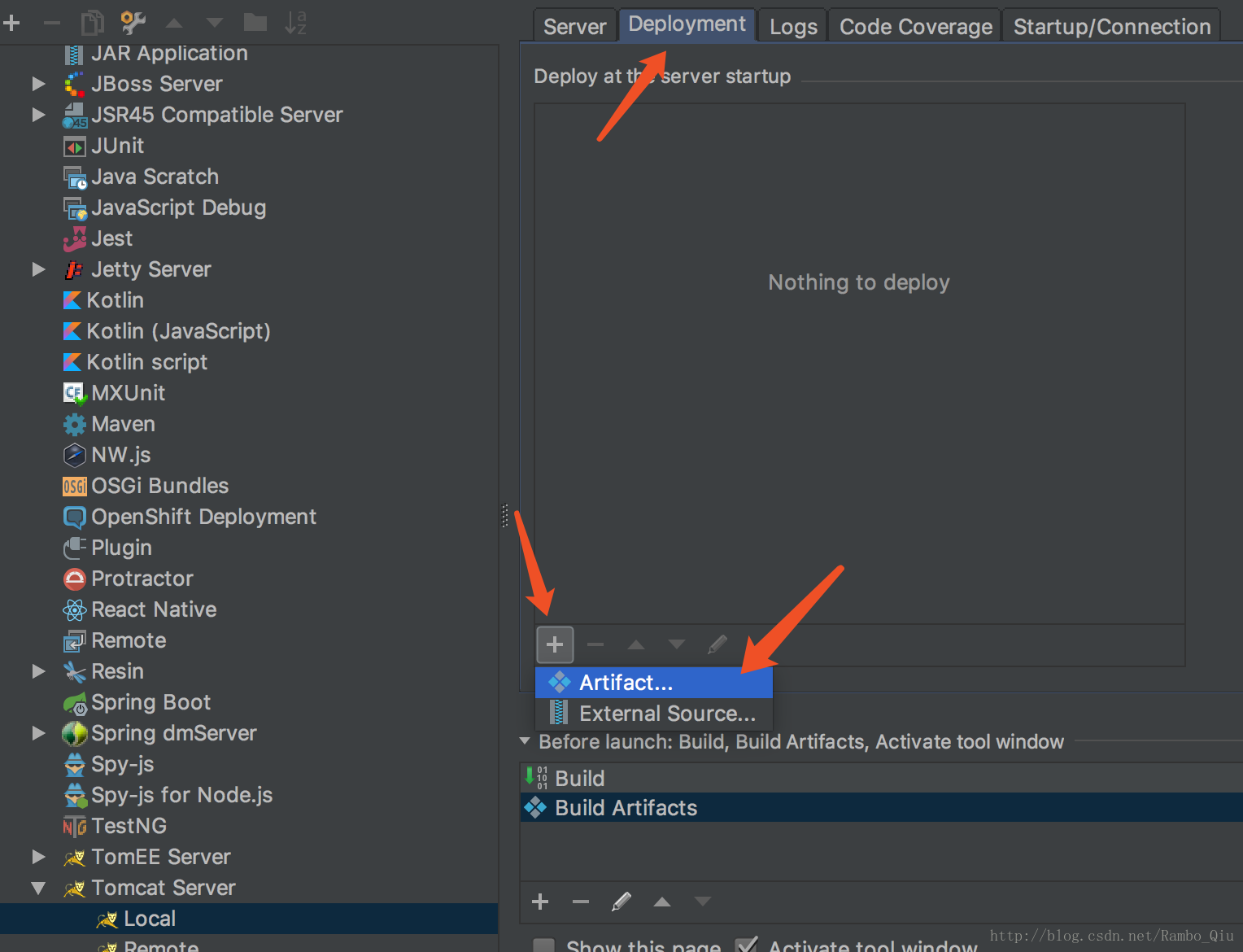
Task: Select Jest configuration type
Action: click(249, 238)
